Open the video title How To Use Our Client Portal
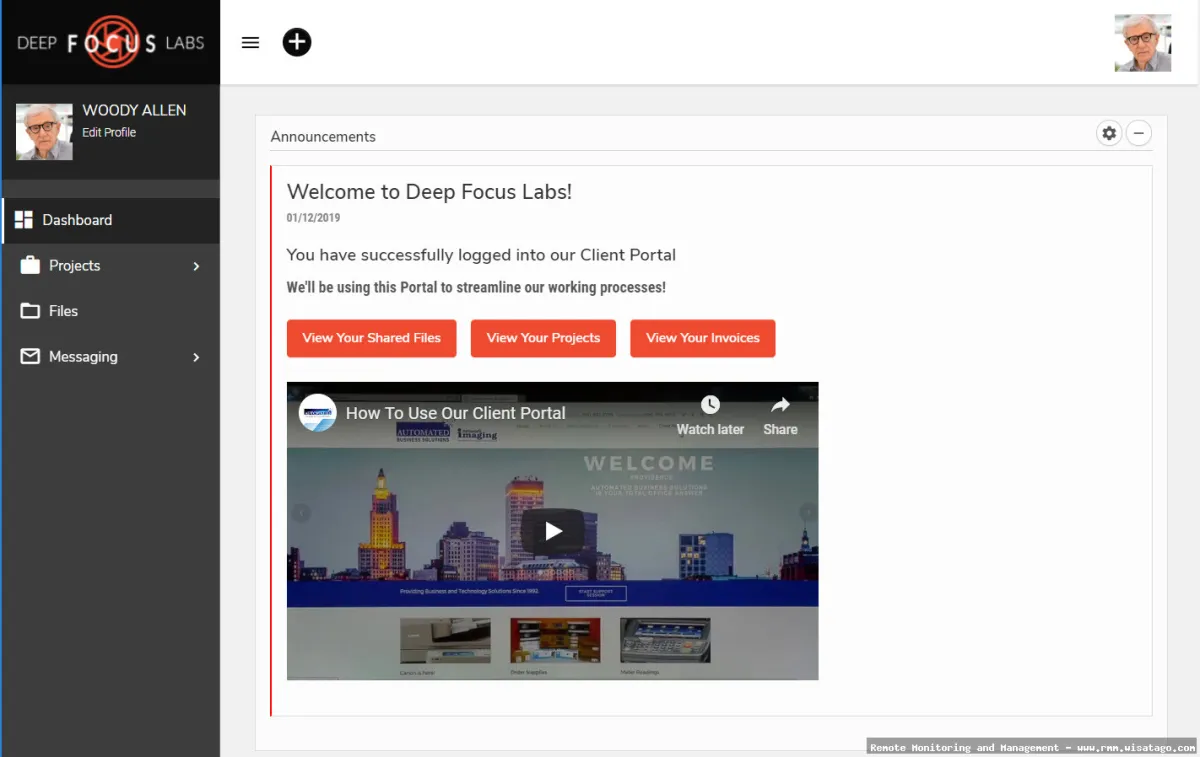 coord(456,413)
